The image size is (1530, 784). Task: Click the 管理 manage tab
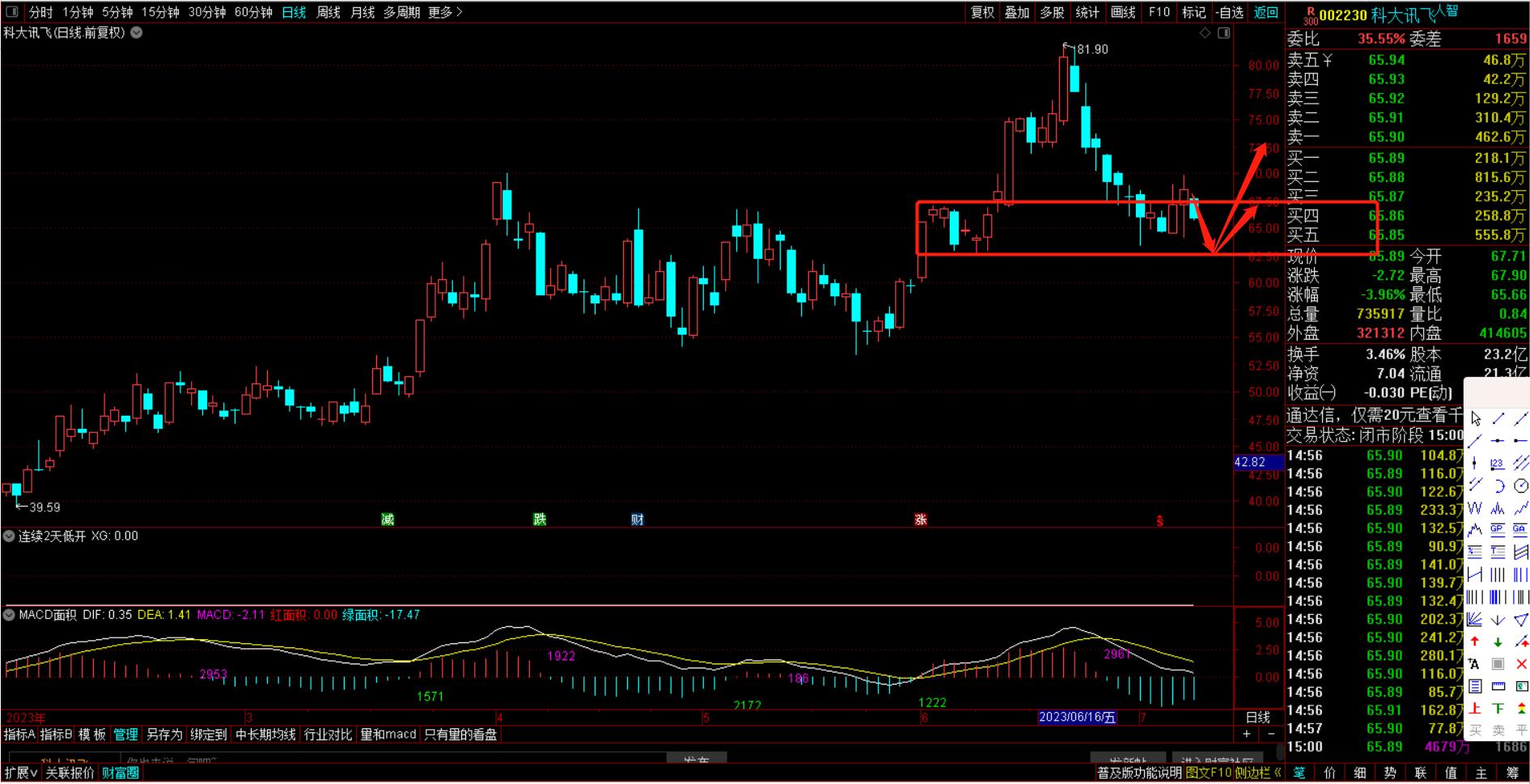(x=125, y=734)
